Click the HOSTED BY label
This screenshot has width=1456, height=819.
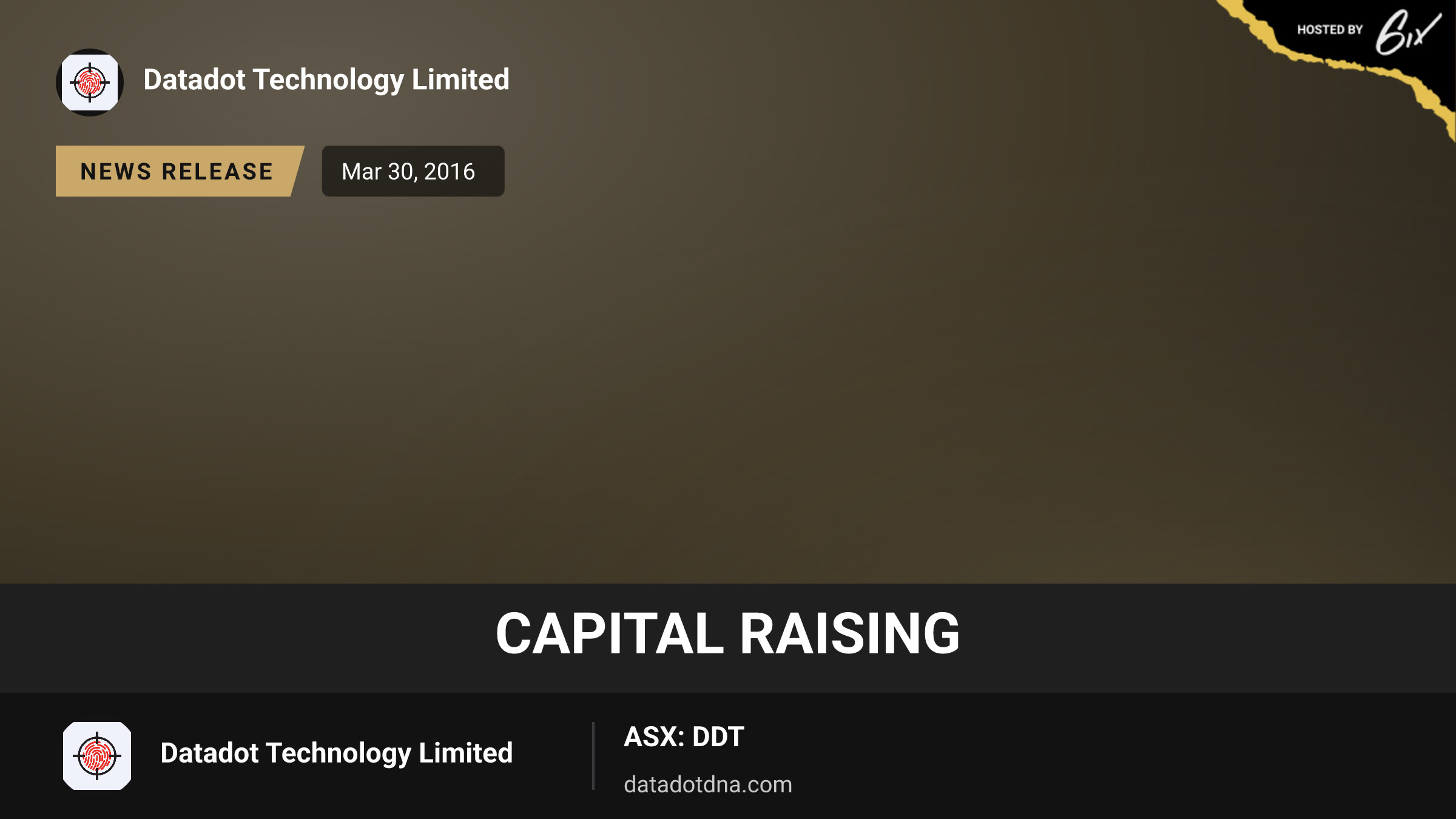tap(1330, 30)
